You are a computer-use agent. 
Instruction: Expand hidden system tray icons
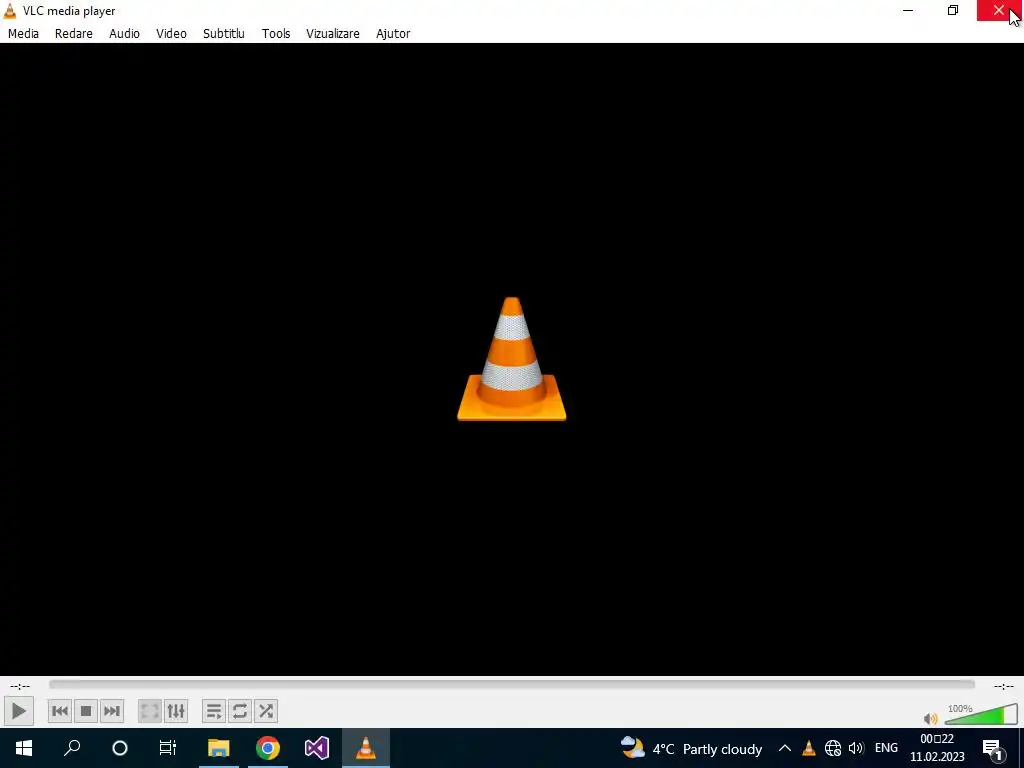coord(785,748)
